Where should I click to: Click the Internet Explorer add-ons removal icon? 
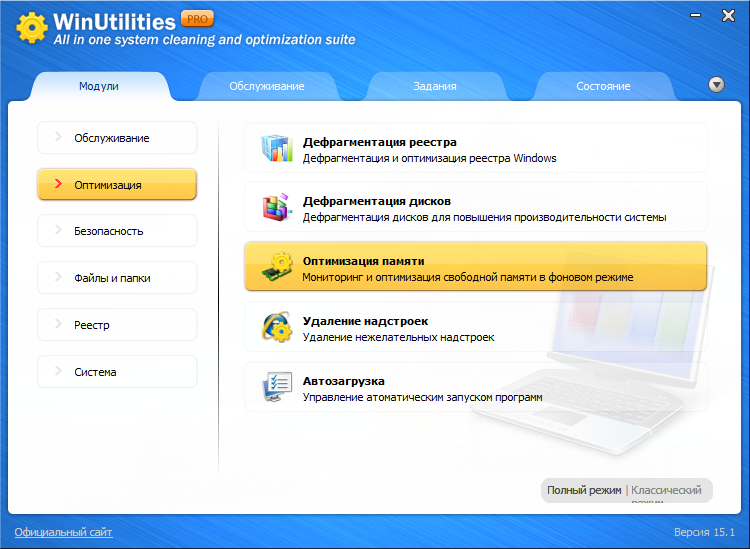pyautogui.click(x=277, y=327)
